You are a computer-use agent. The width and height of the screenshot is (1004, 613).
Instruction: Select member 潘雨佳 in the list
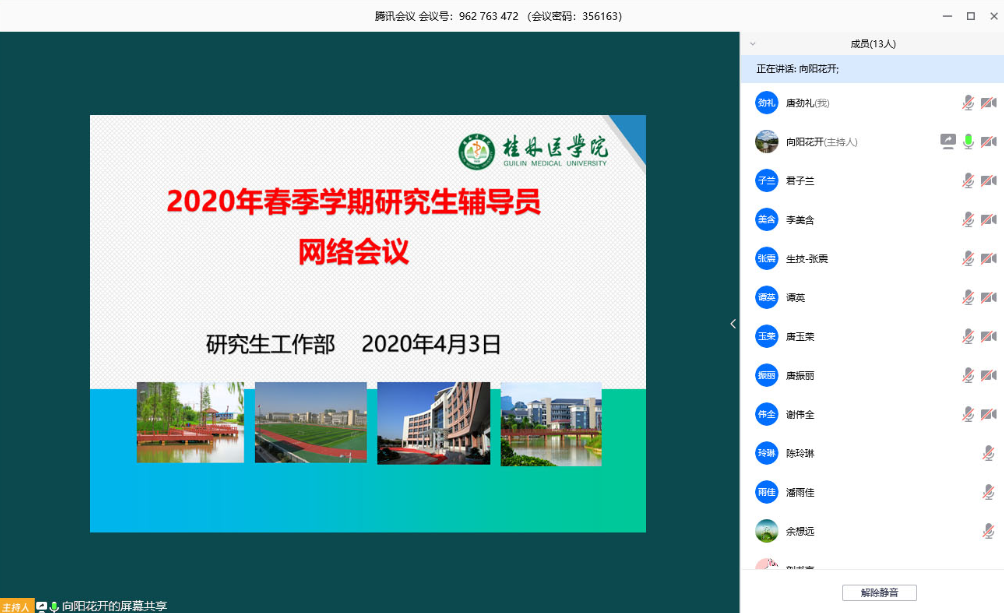(x=800, y=493)
